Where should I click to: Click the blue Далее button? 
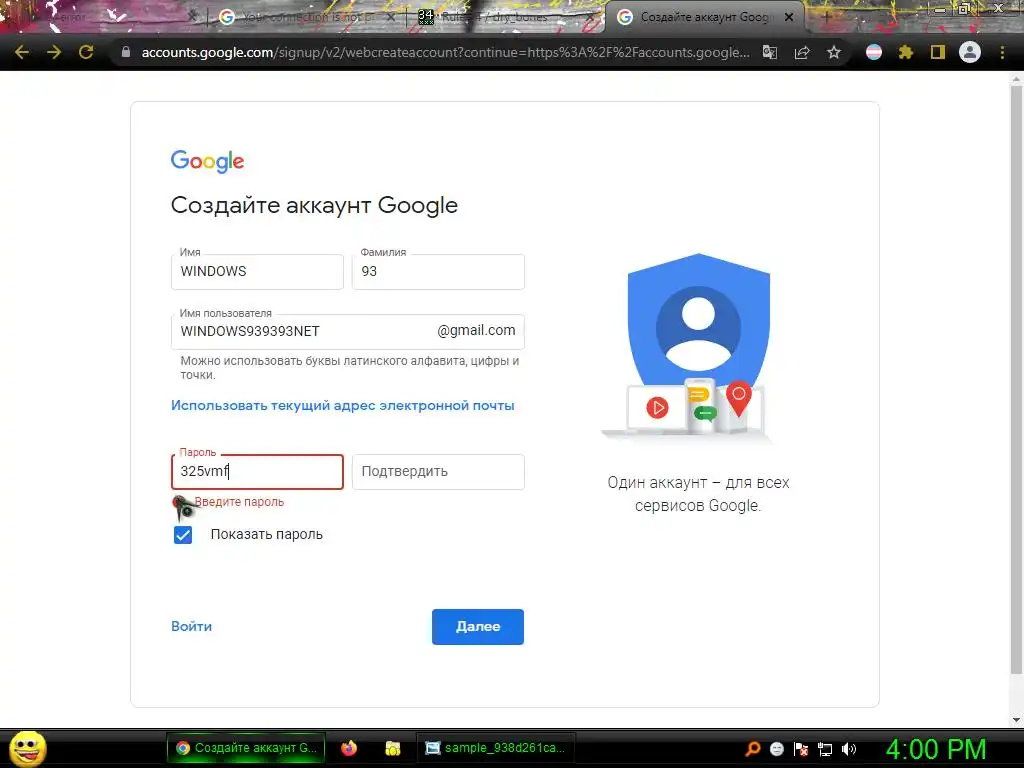pyautogui.click(x=478, y=627)
